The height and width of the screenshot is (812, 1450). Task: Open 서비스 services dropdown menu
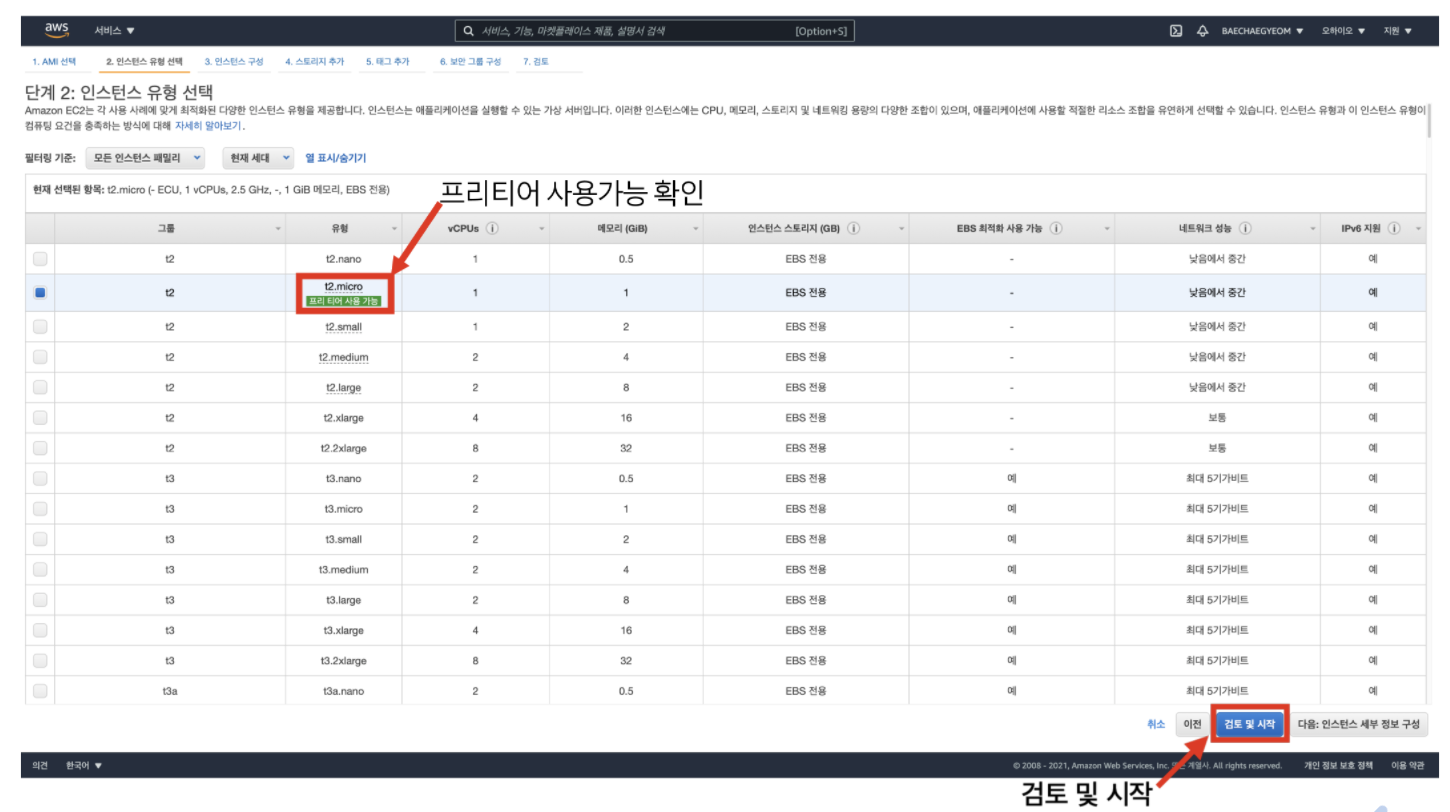(x=115, y=31)
